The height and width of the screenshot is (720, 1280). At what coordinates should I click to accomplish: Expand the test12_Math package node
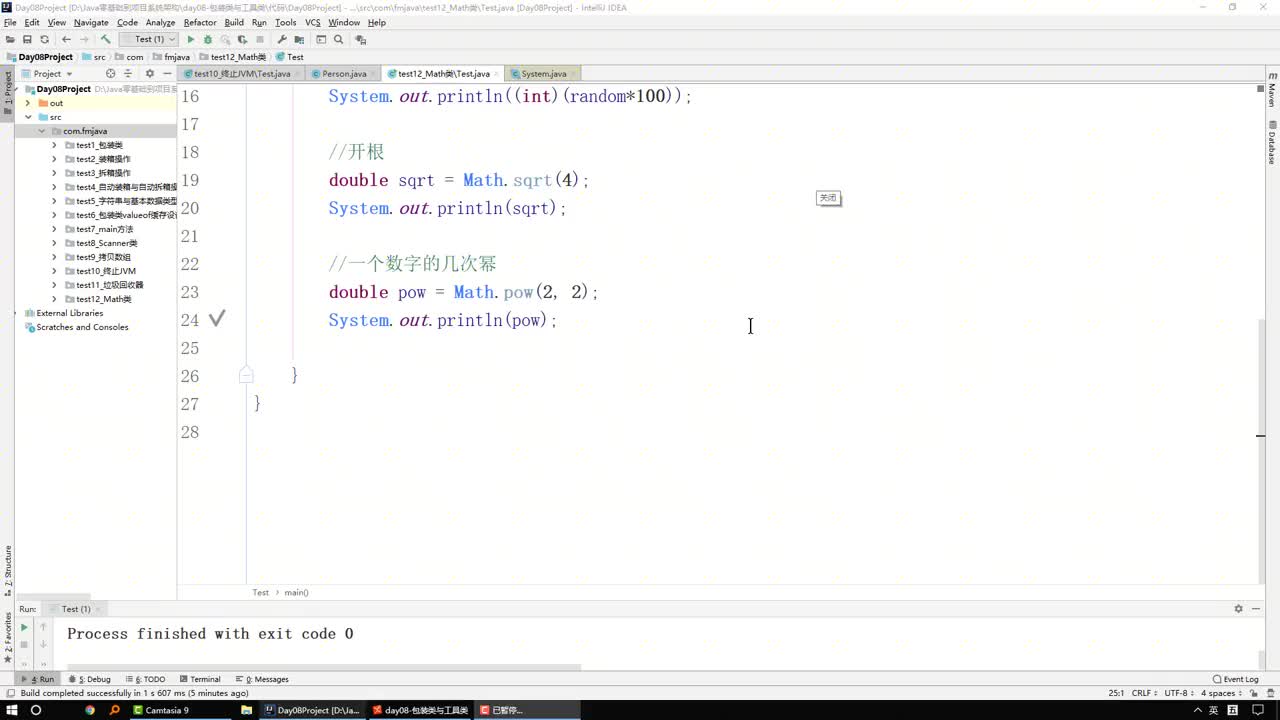pos(55,299)
